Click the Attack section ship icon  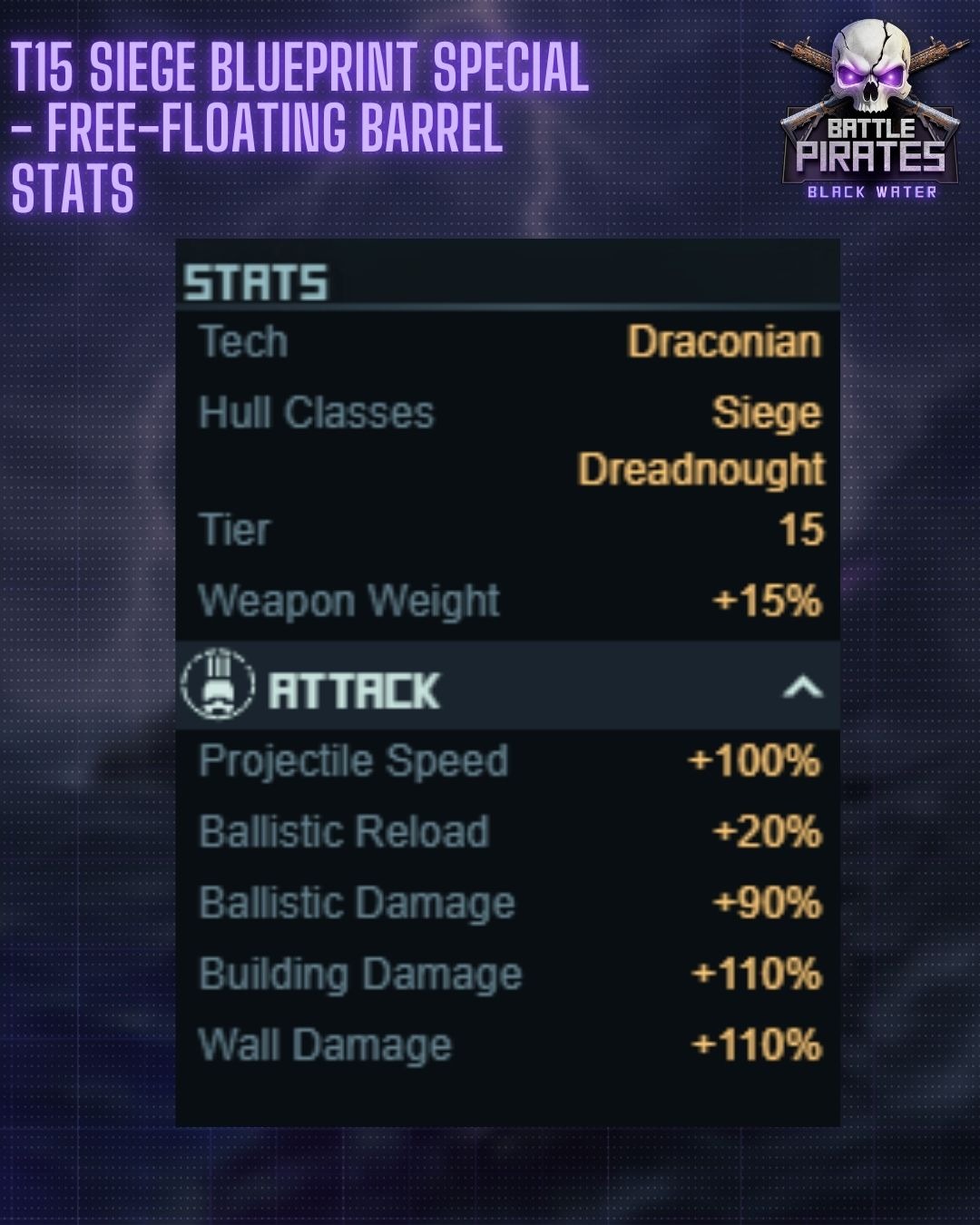pos(217,686)
